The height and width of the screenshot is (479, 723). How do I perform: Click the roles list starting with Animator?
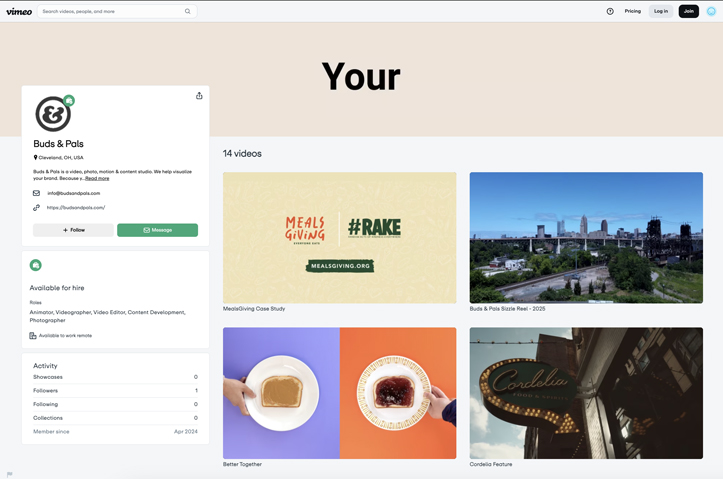coord(107,316)
